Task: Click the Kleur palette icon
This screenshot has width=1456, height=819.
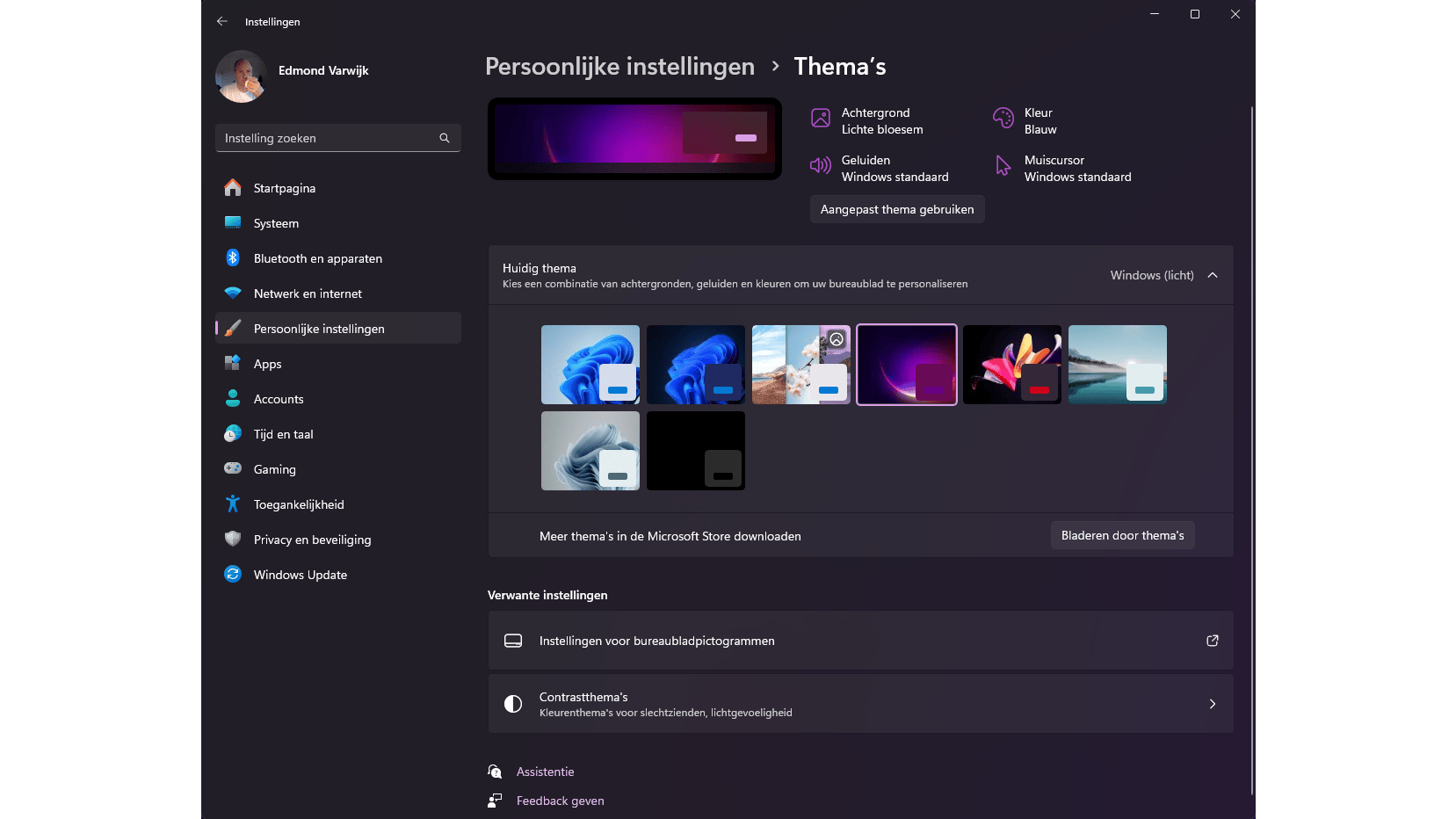Action: [x=1003, y=119]
